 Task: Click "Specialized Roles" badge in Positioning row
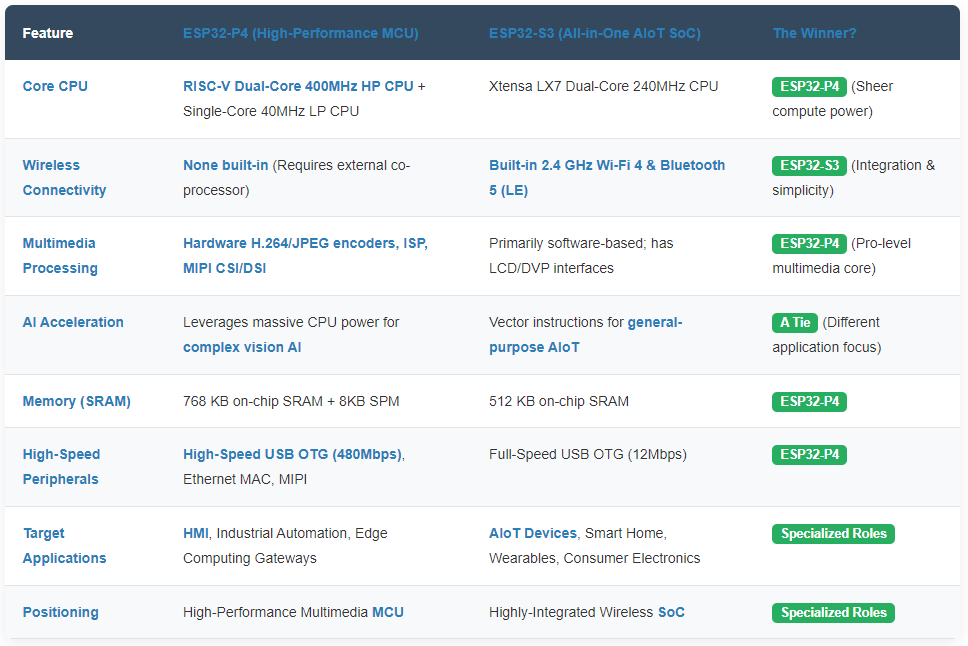(x=833, y=612)
